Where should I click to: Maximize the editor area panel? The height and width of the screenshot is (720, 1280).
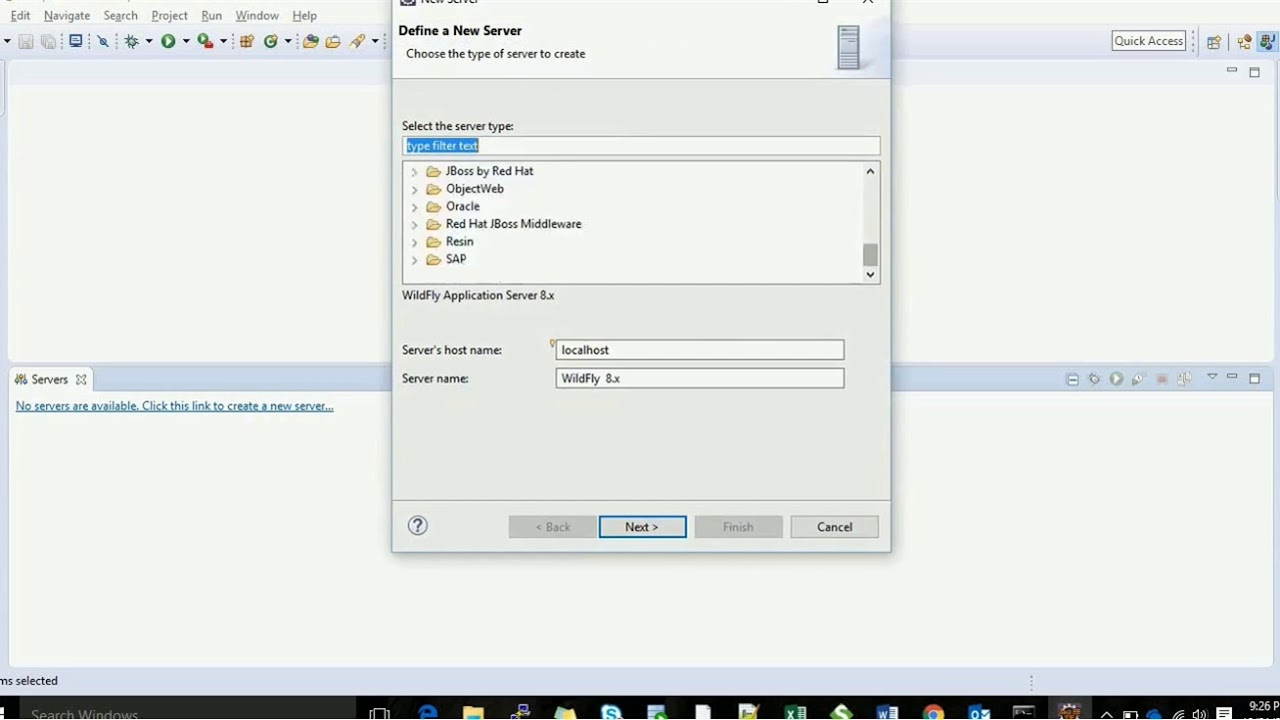(x=1254, y=72)
